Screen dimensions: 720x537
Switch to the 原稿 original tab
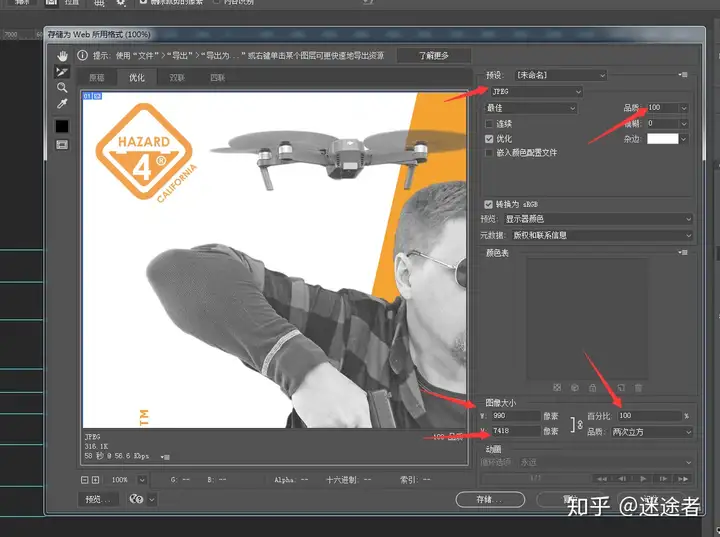click(96, 78)
